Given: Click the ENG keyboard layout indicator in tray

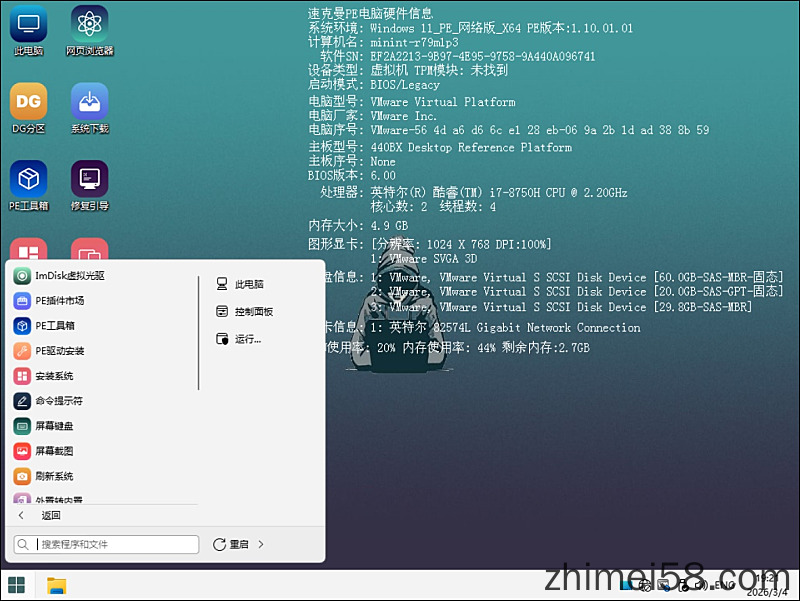Looking at the screenshot, I should click(726, 586).
